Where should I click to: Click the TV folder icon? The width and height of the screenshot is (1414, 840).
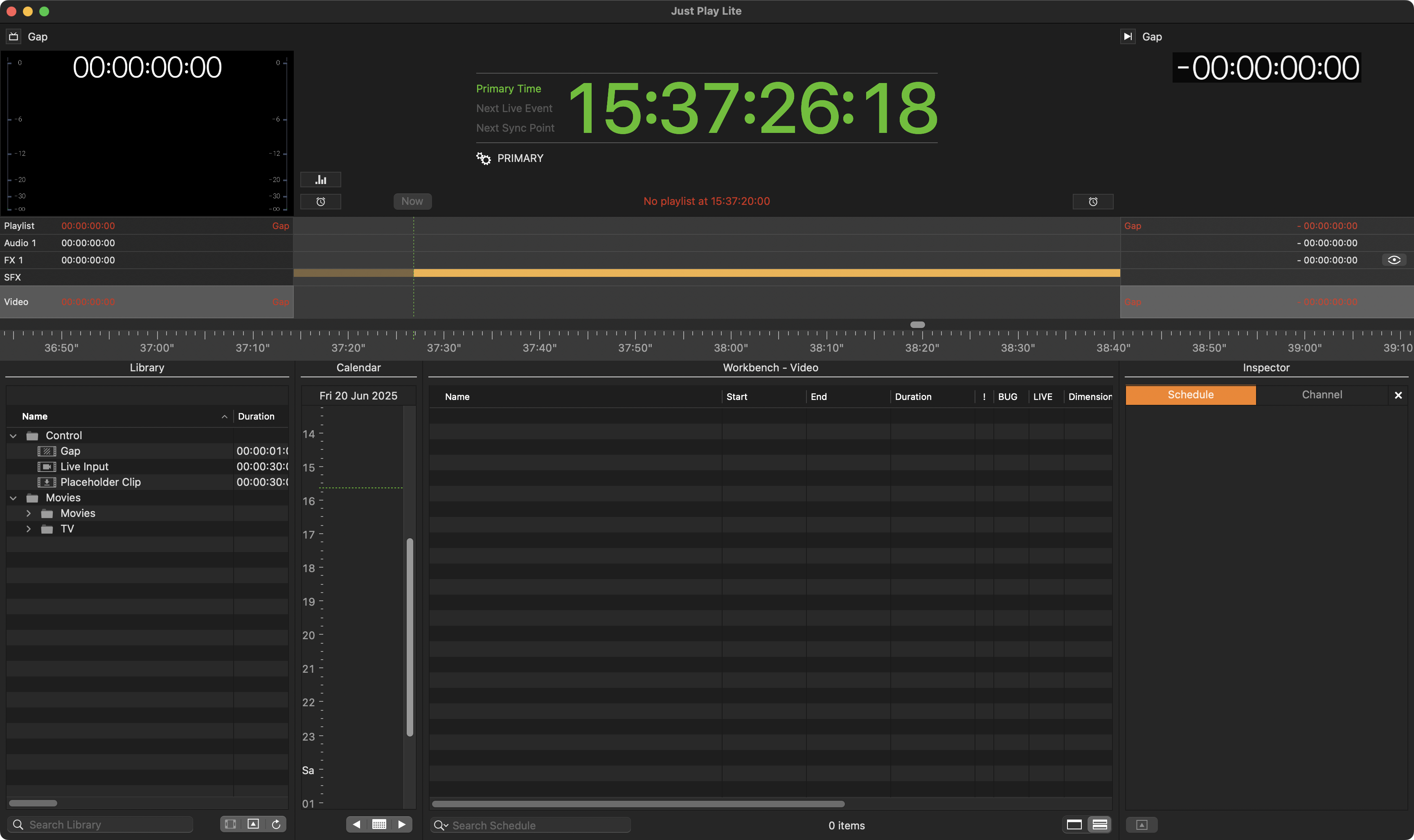[x=47, y=529]
